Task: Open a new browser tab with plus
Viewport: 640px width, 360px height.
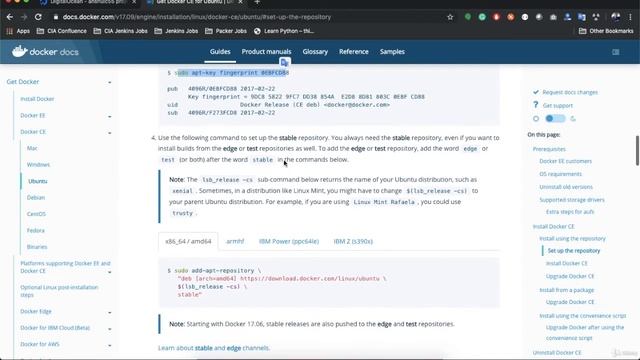Action: tap(257, 2)
